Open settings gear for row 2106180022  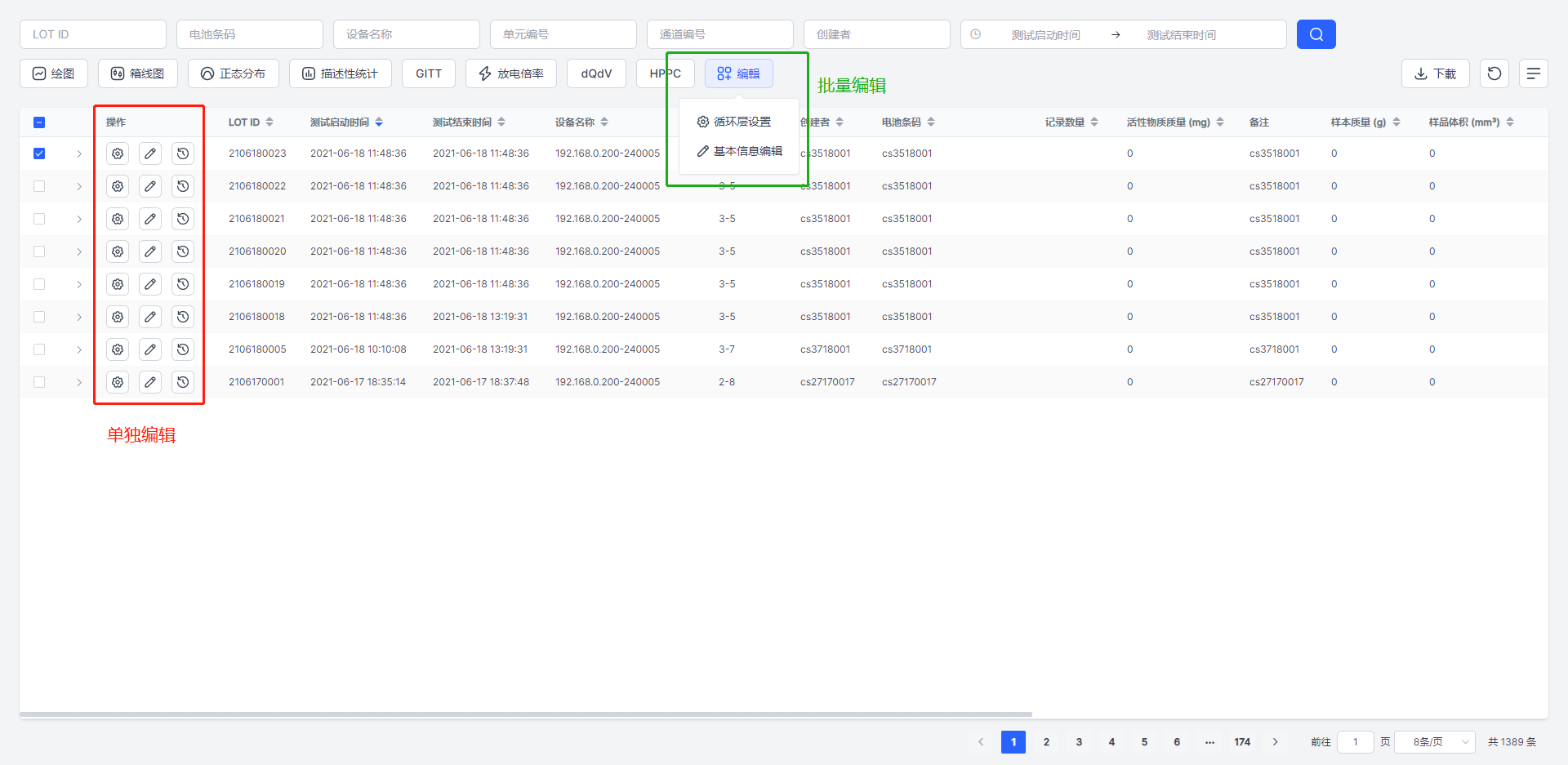(x=118, y=186)
